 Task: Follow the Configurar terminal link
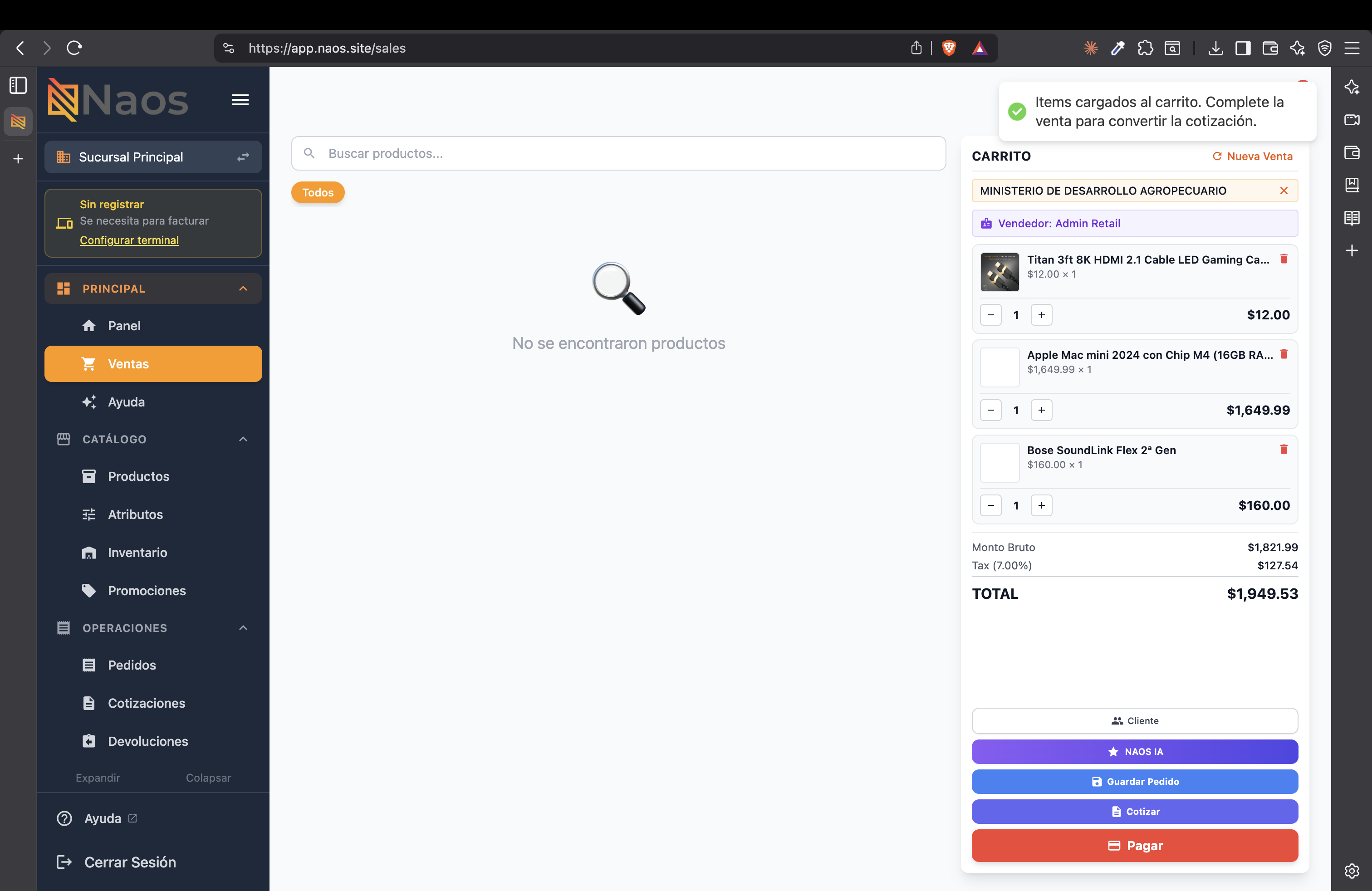pyautogui.click(x=129, y=240)
